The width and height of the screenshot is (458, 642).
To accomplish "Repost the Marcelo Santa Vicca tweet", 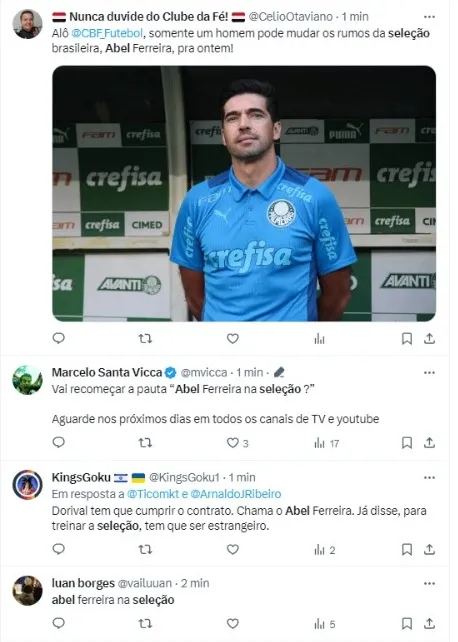I will tap(145, 443).
